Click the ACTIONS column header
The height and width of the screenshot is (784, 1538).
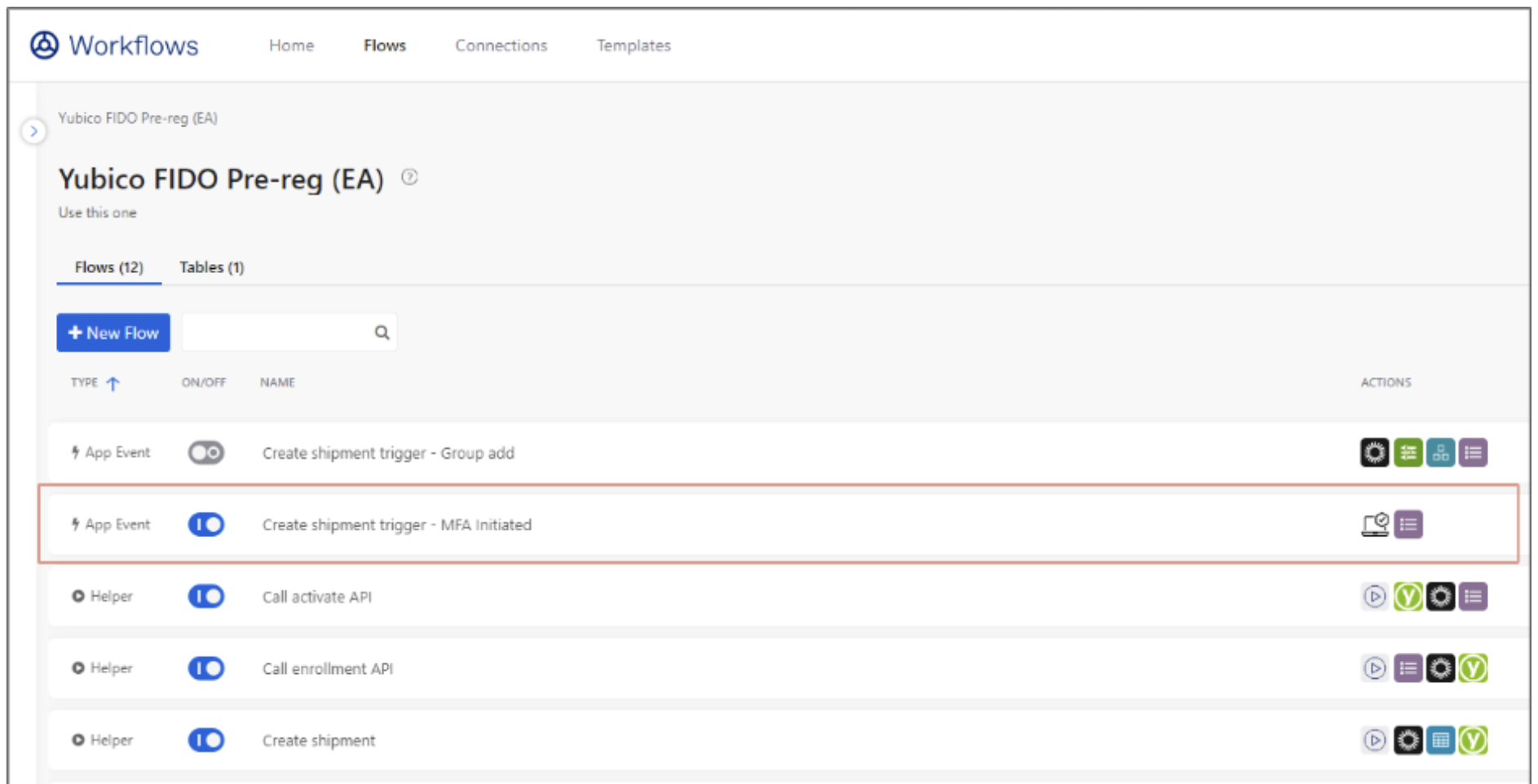tap(1386, 382)
